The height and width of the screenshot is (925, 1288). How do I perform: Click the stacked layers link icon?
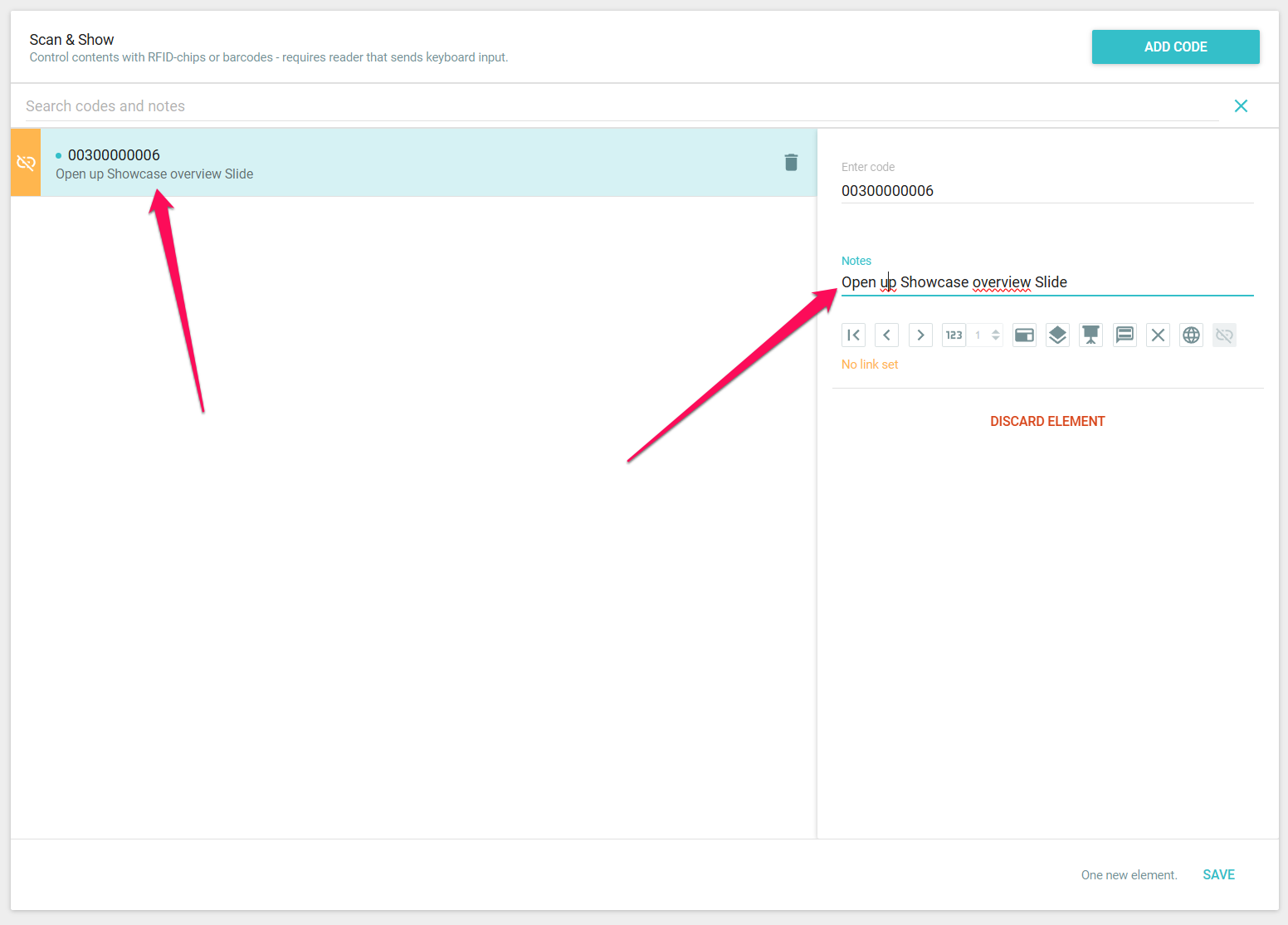[x=1057, y=335]
